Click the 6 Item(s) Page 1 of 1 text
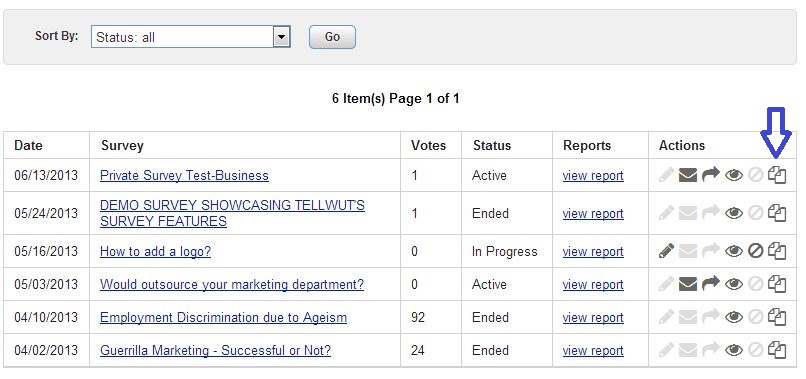The image size is (806, 379). click(396, 98)
